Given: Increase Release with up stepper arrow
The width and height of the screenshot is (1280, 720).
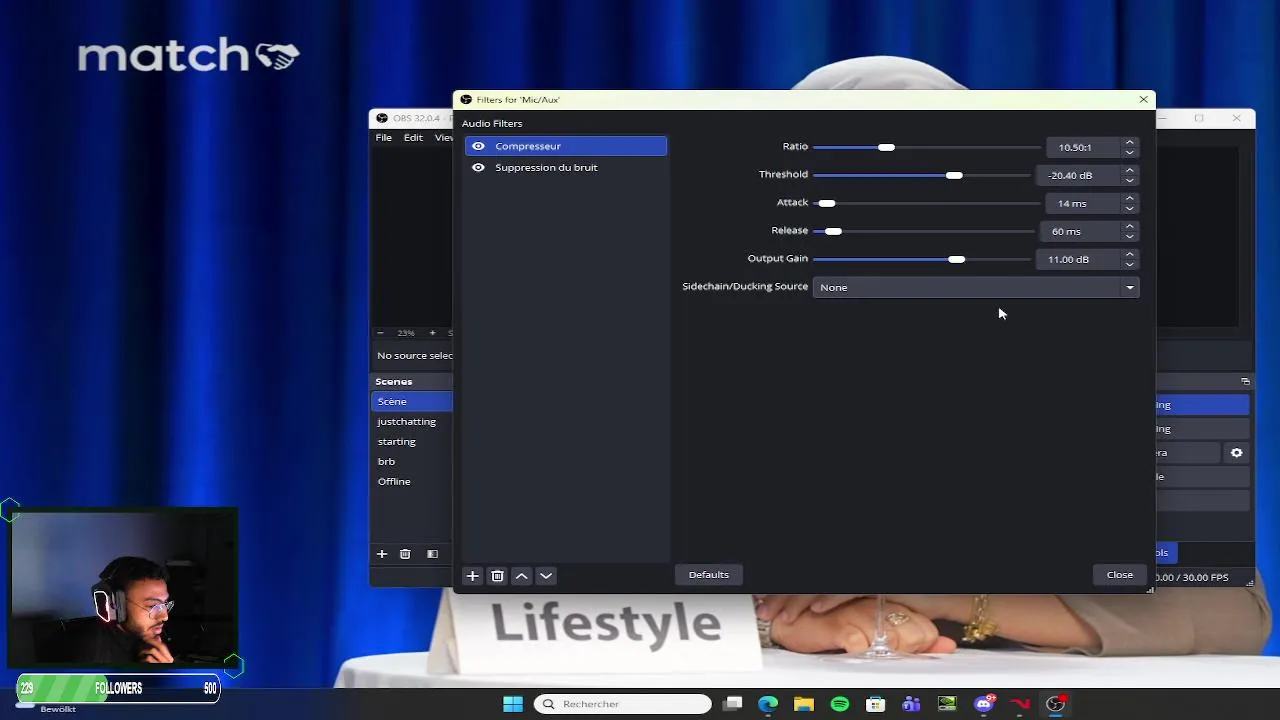Looking at the screenshot, I should (x=1129, y=227).
